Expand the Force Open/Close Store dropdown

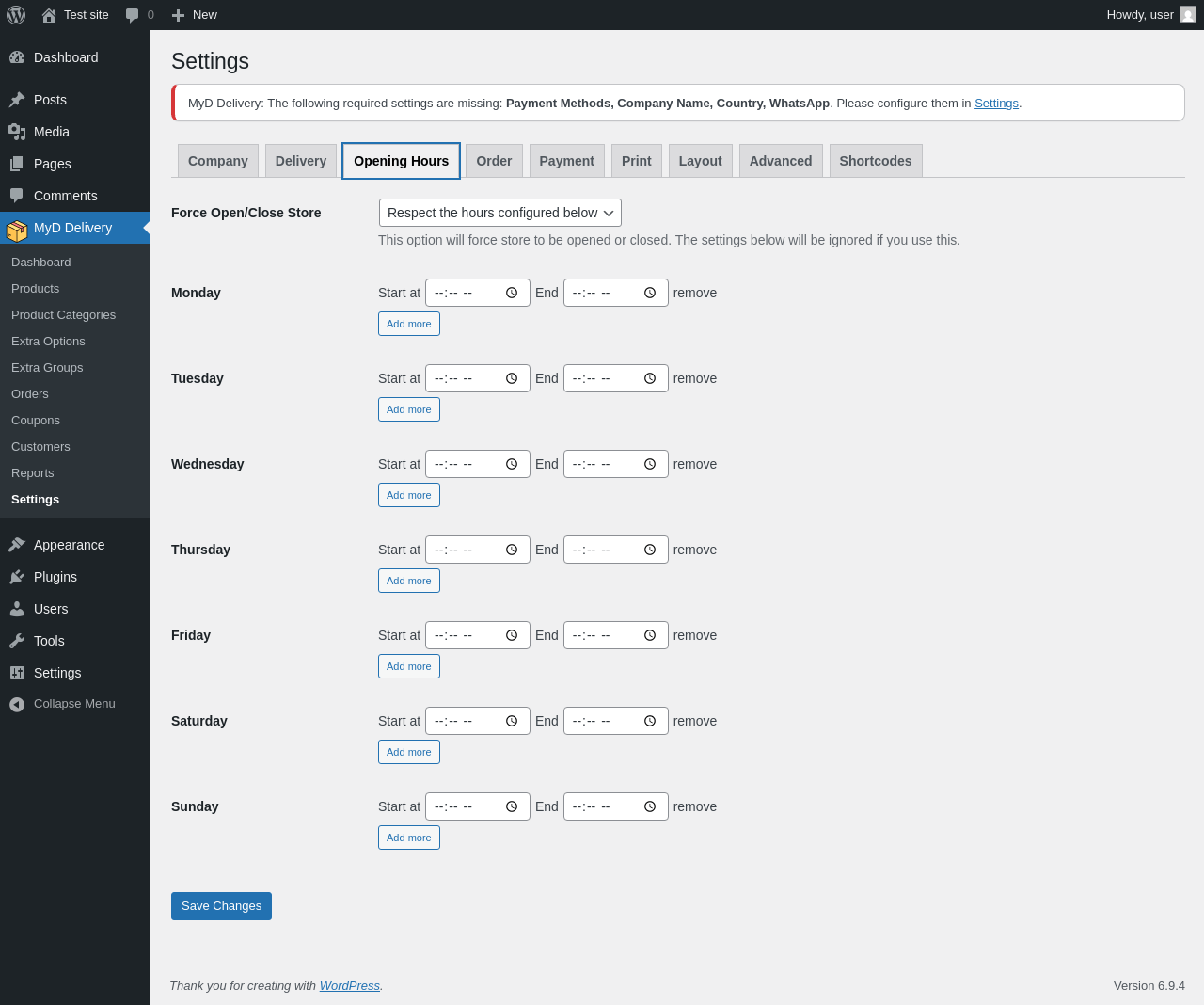[500, 213]
